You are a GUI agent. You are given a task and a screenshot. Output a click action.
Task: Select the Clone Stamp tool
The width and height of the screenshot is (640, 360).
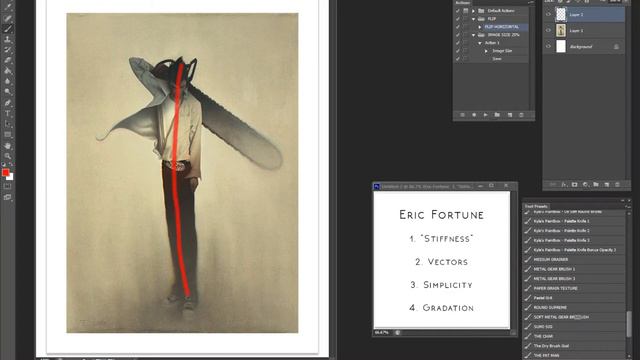(x=8, y=39)
